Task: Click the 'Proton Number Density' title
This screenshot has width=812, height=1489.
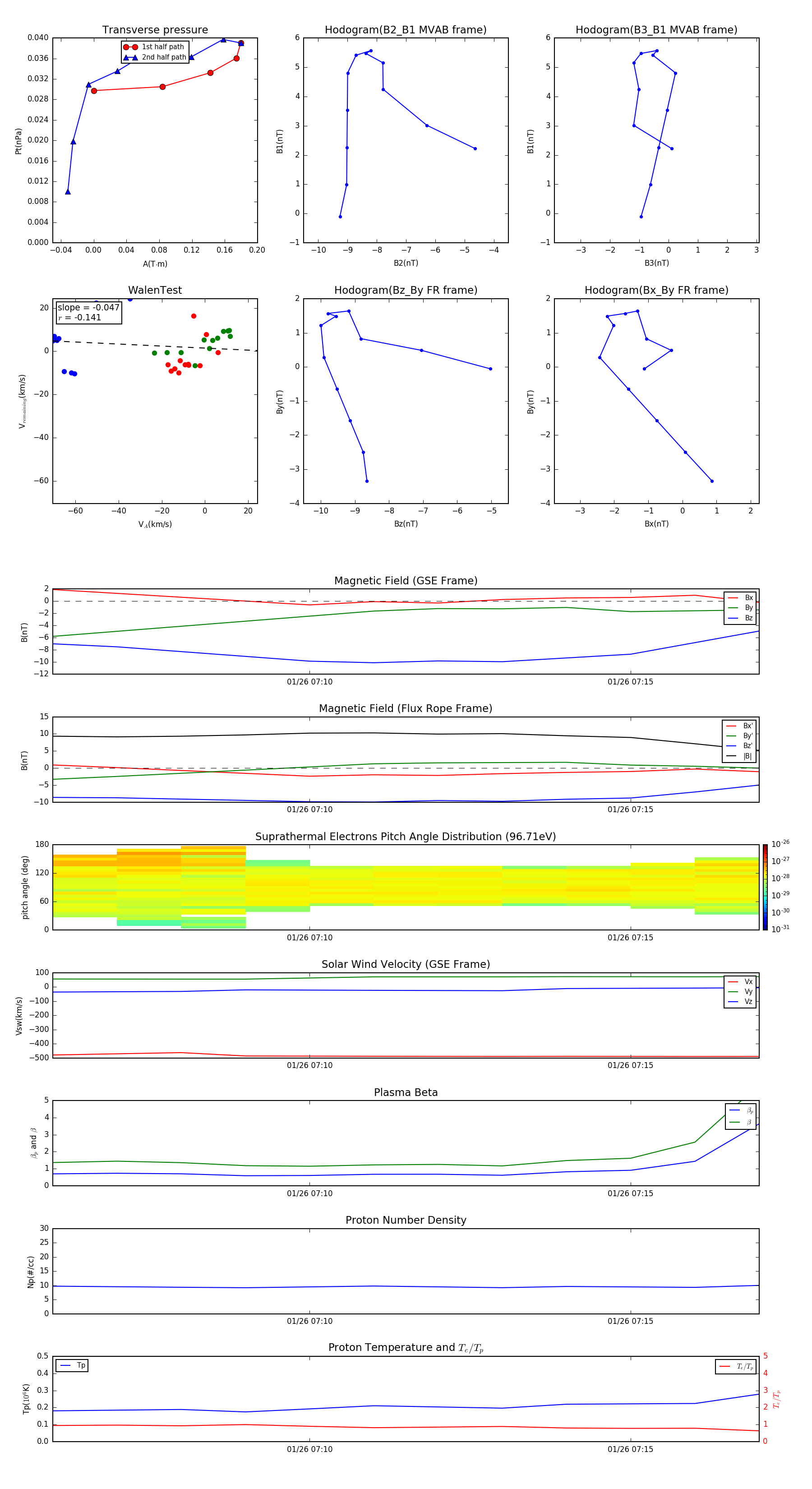Action: pos(406,1220)
